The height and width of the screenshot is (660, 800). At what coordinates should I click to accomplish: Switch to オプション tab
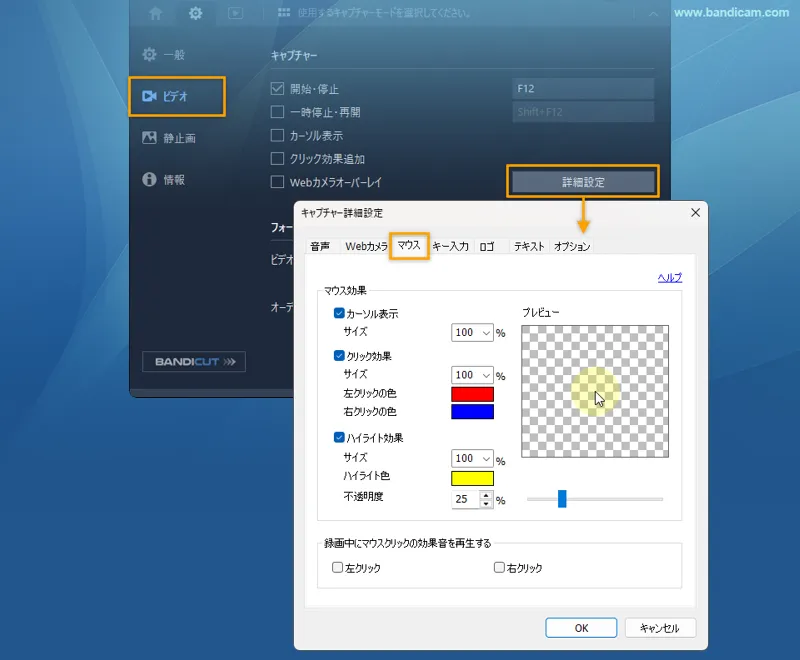click(x=572, y=246)
